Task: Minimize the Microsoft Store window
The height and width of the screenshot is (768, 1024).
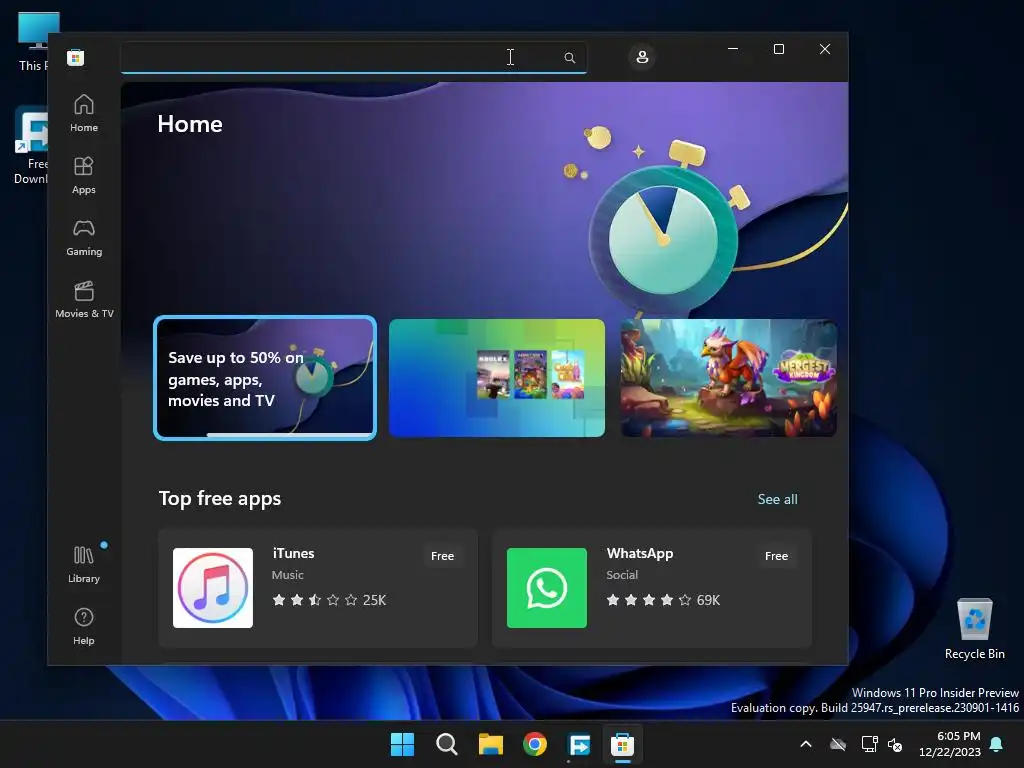Action: [x=733, y=49]
